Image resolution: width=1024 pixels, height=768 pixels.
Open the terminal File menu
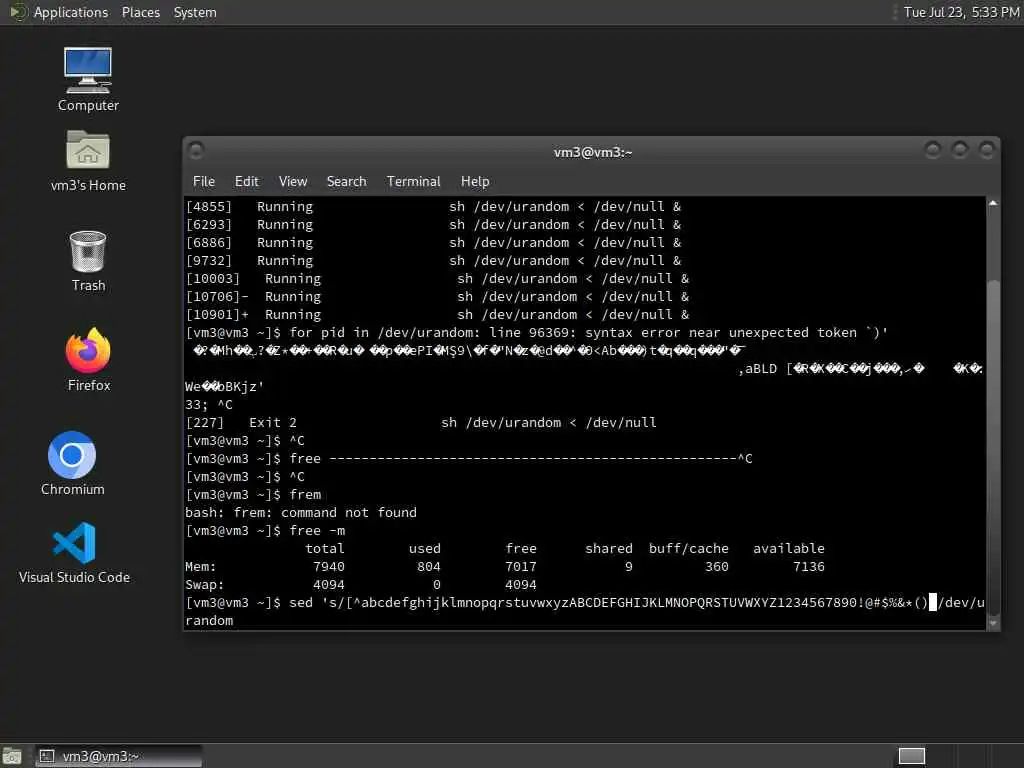(x=204, y=182)
